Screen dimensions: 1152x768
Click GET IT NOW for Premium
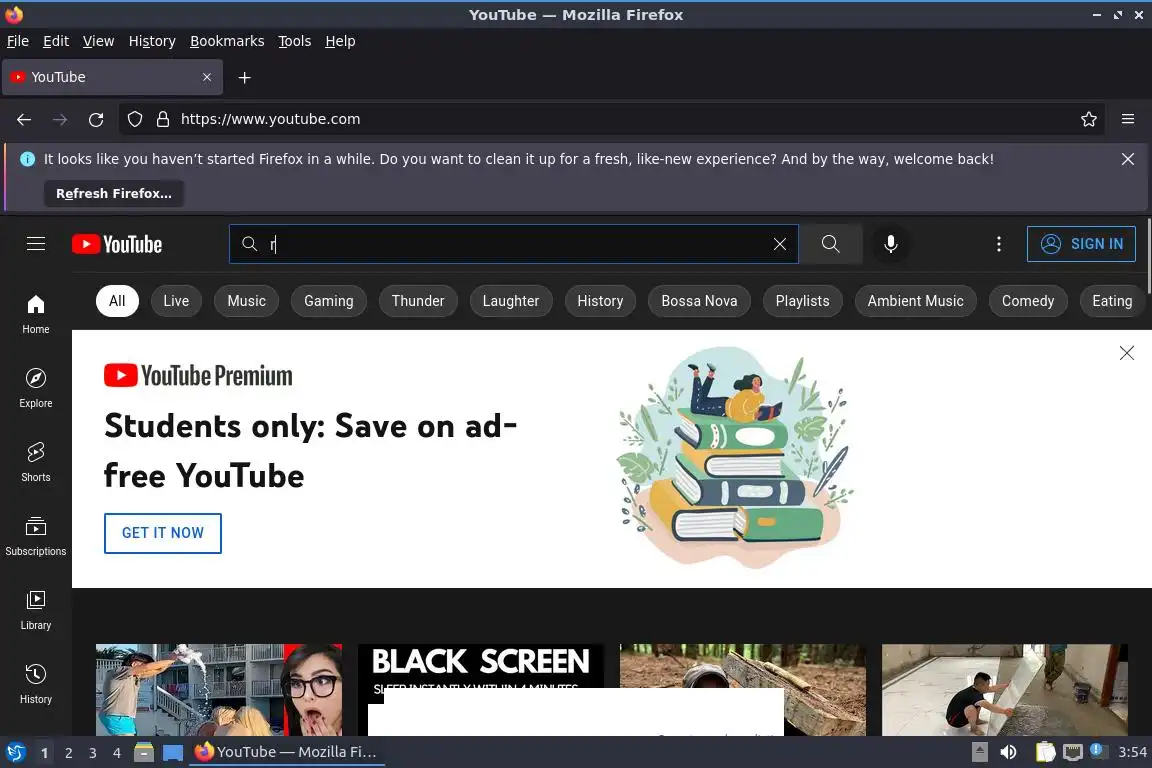162,533
